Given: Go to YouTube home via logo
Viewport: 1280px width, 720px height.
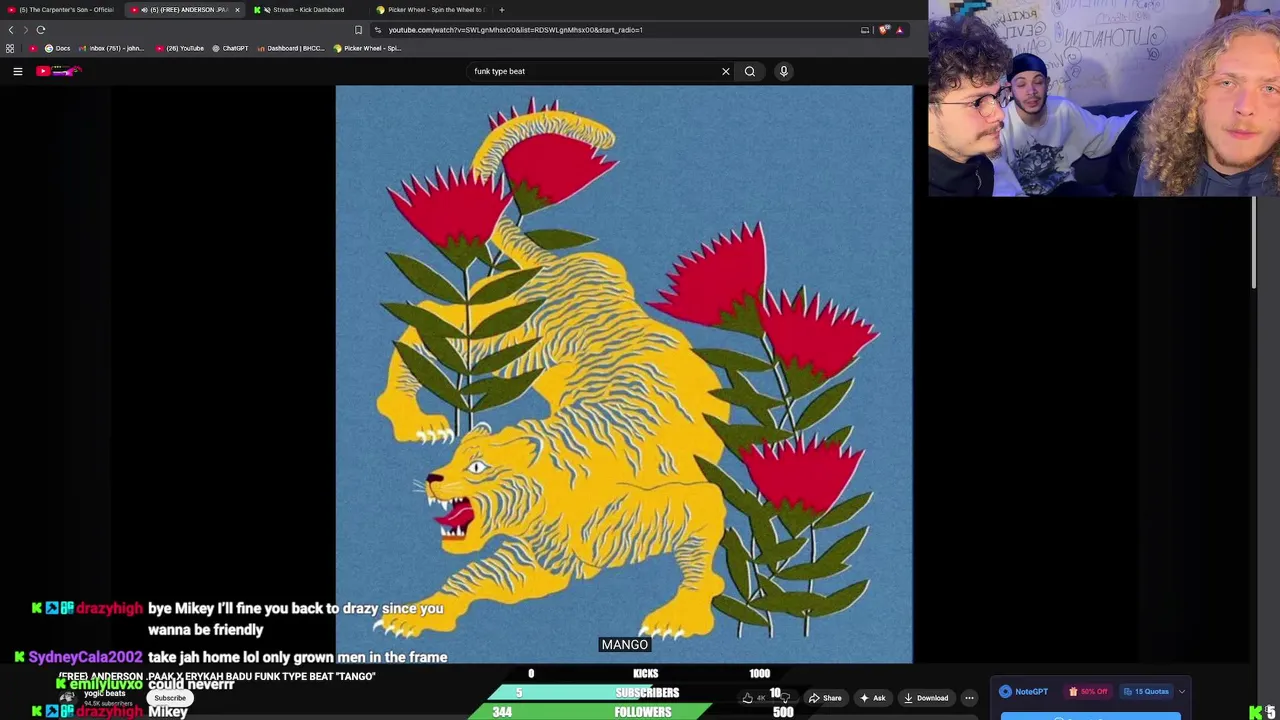Looking at the screenshot, I should 58,71.
